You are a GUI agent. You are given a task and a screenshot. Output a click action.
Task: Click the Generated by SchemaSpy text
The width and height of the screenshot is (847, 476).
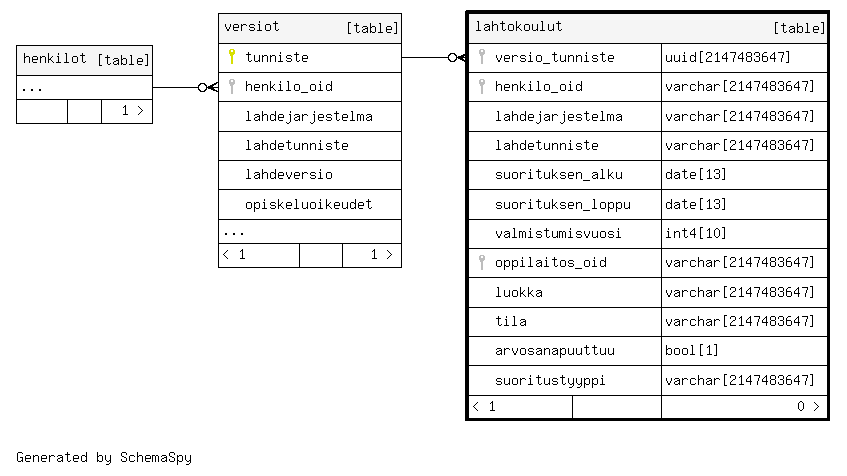click(x=103, y=457)
